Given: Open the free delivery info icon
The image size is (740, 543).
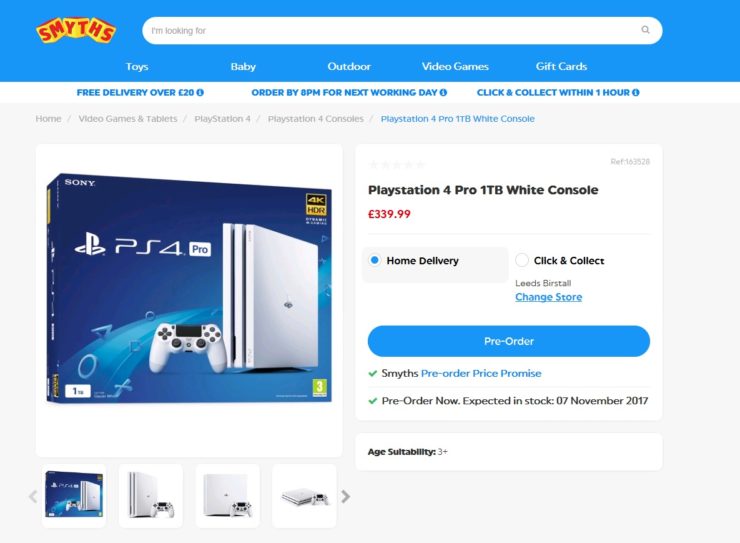Looking at the screenshot, I should pyautogui.click(x=200, y=92).
